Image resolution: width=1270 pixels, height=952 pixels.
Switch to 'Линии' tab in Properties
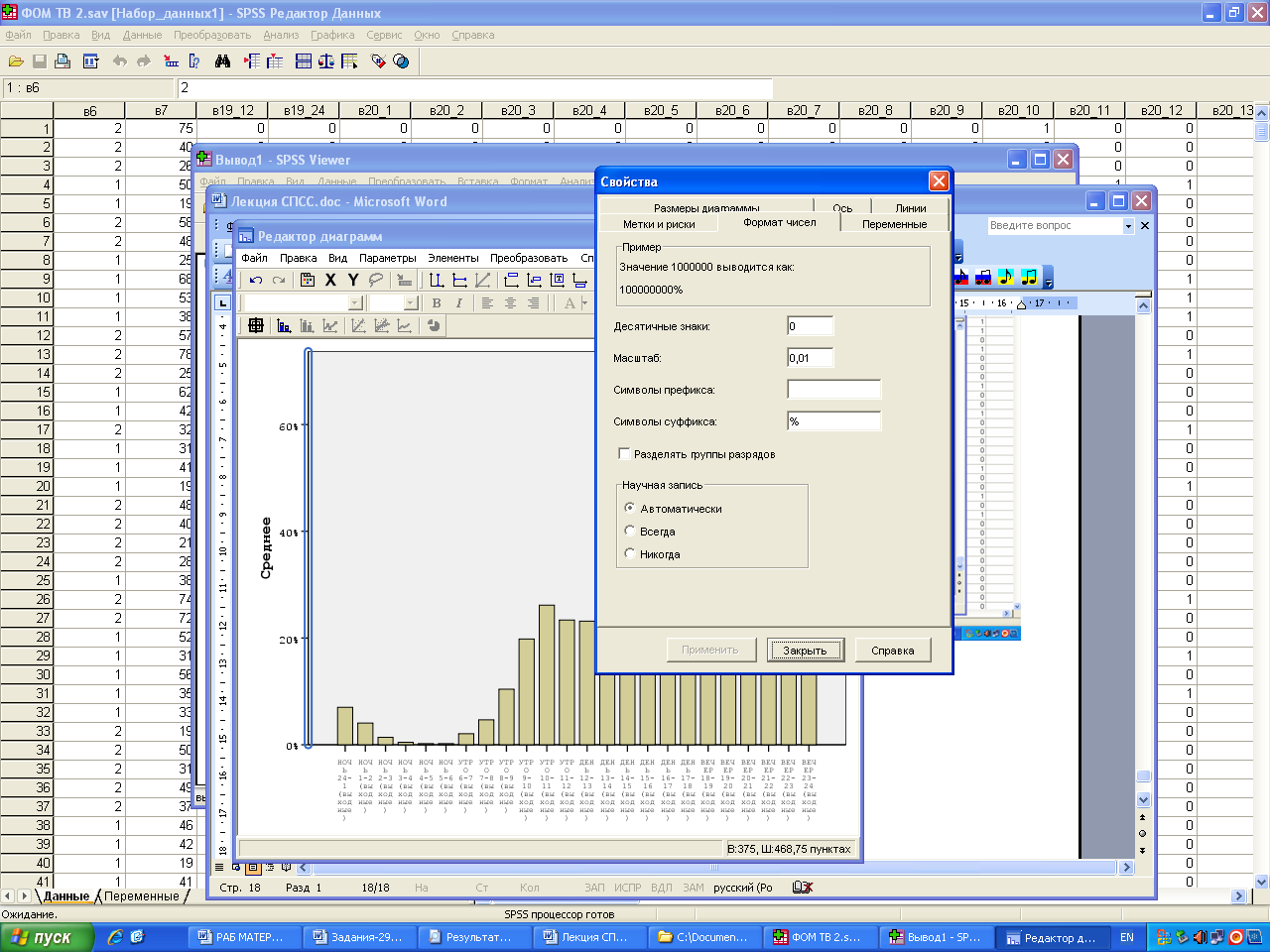click(910, 208)
